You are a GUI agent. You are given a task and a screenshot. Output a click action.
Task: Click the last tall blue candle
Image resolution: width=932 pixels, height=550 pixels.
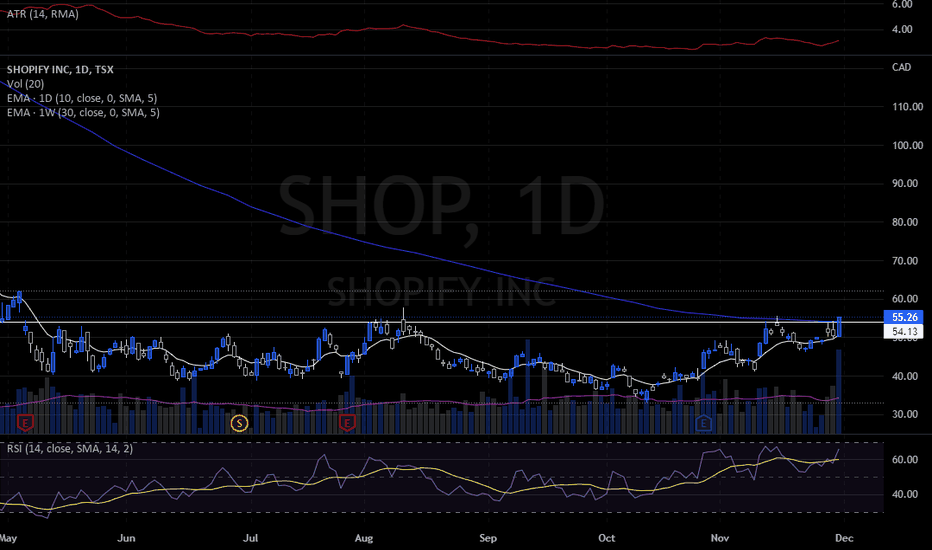[839, 327]
